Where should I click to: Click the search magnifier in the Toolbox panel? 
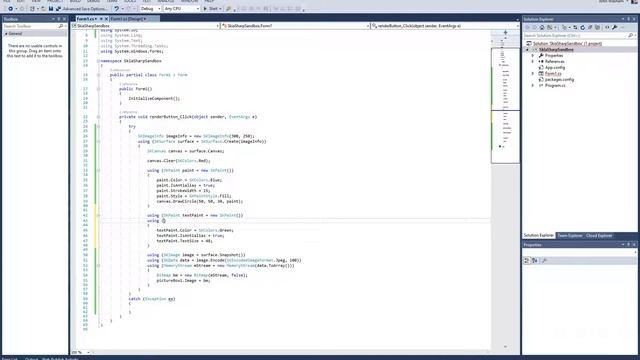pos(61,26)
